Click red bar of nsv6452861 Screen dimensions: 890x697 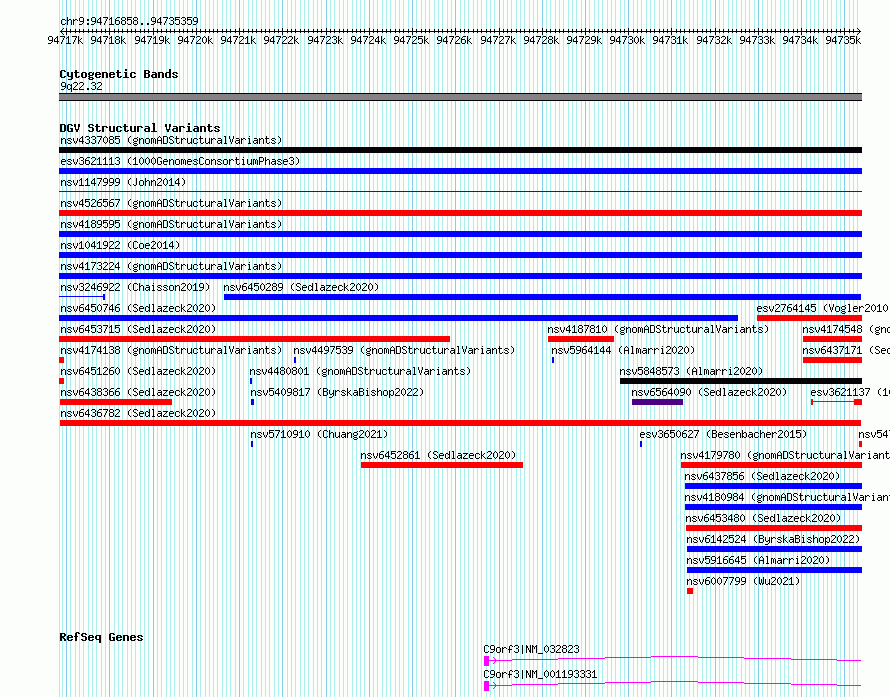pos(442,465)
